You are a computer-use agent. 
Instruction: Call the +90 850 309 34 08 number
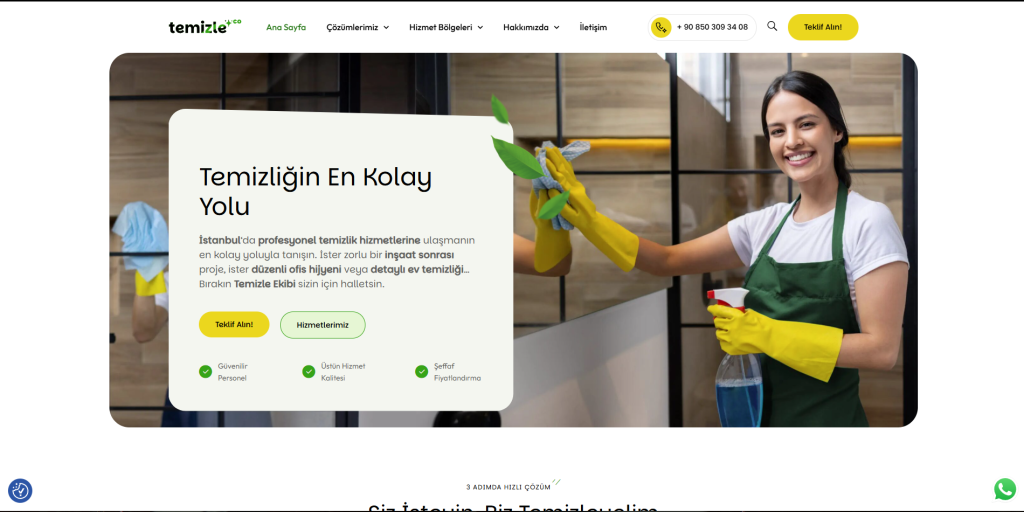(x=712, y=27)
